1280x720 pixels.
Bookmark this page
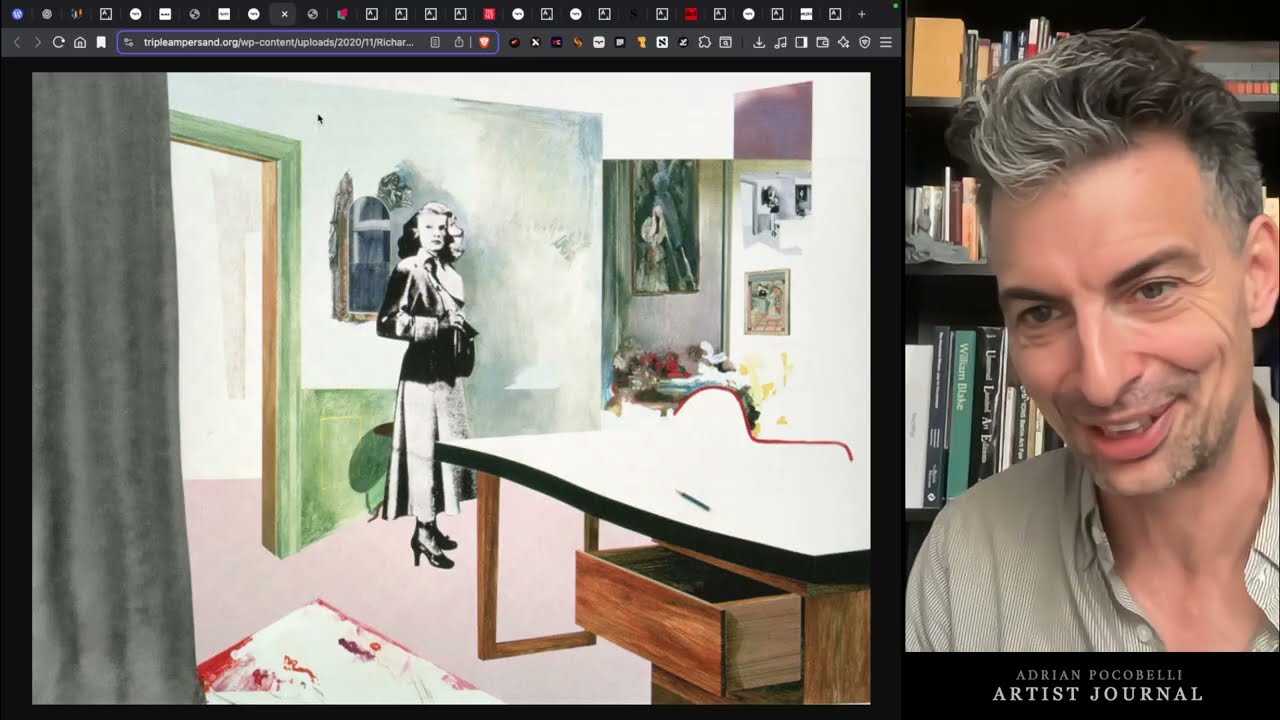pos(101,42)
